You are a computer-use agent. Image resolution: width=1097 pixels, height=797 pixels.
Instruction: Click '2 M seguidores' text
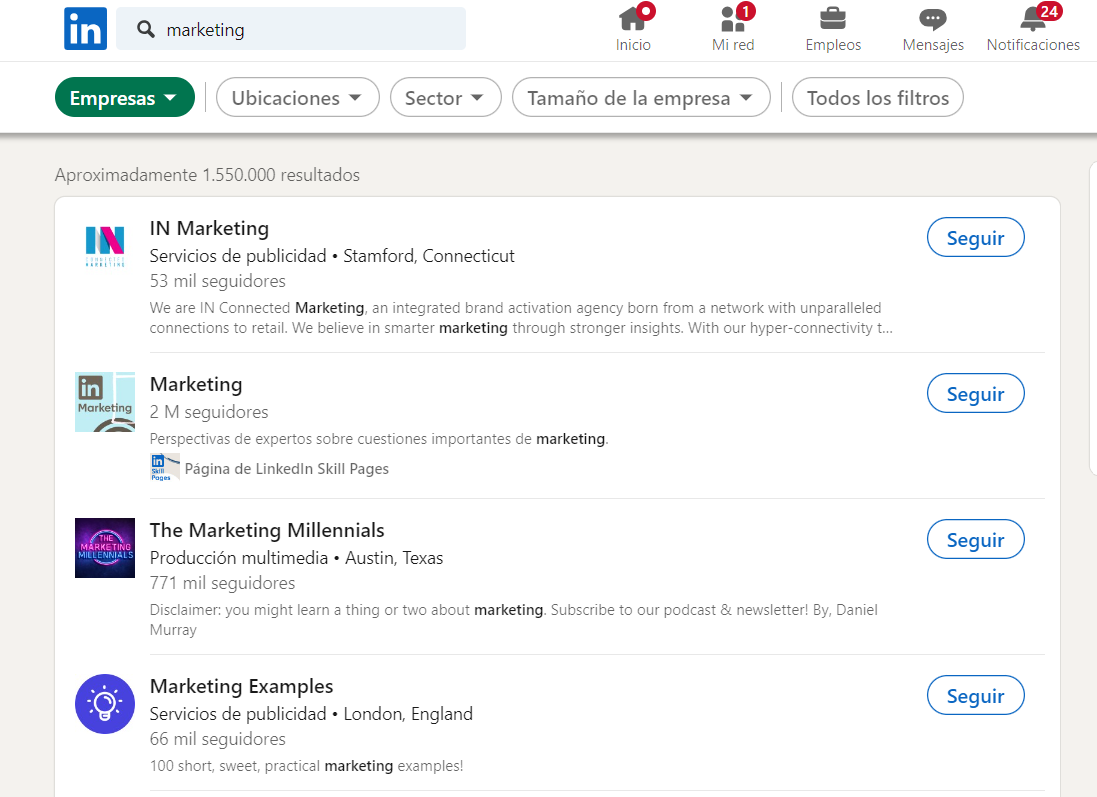[209, 412]
